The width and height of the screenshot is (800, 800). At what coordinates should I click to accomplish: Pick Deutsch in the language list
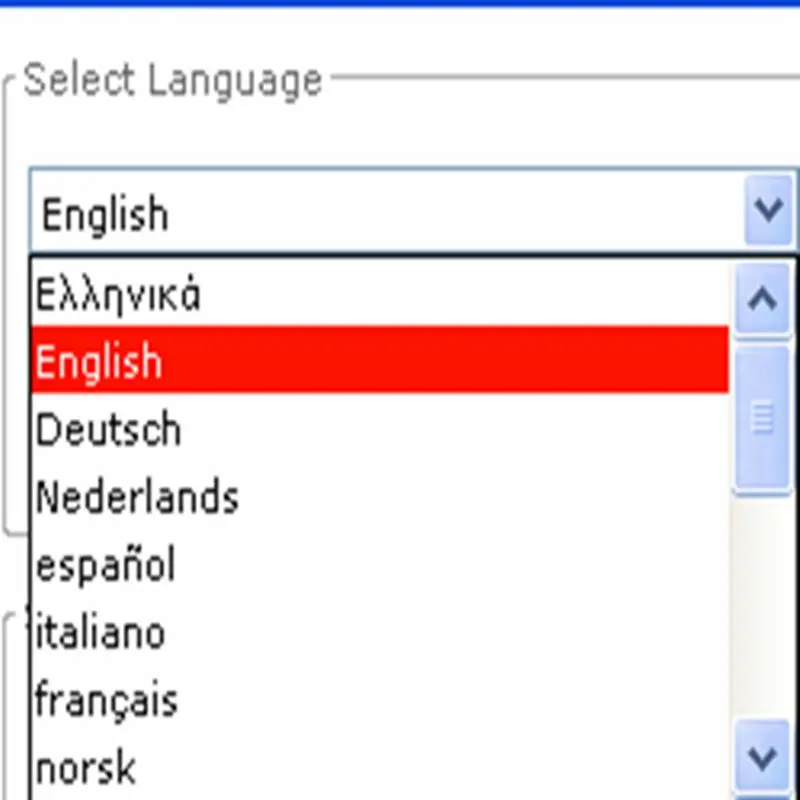(108, 429)
